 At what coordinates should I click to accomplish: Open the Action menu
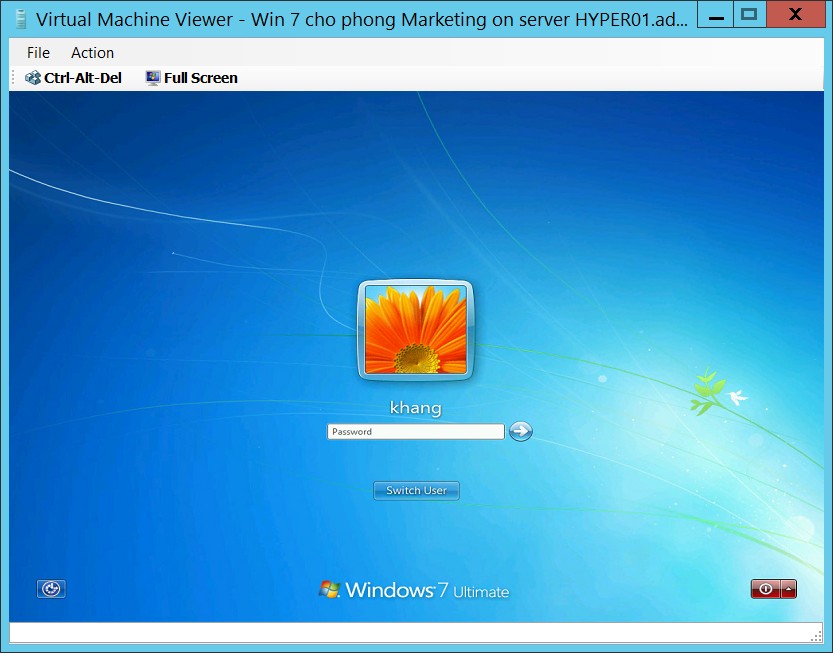[92, 53]
